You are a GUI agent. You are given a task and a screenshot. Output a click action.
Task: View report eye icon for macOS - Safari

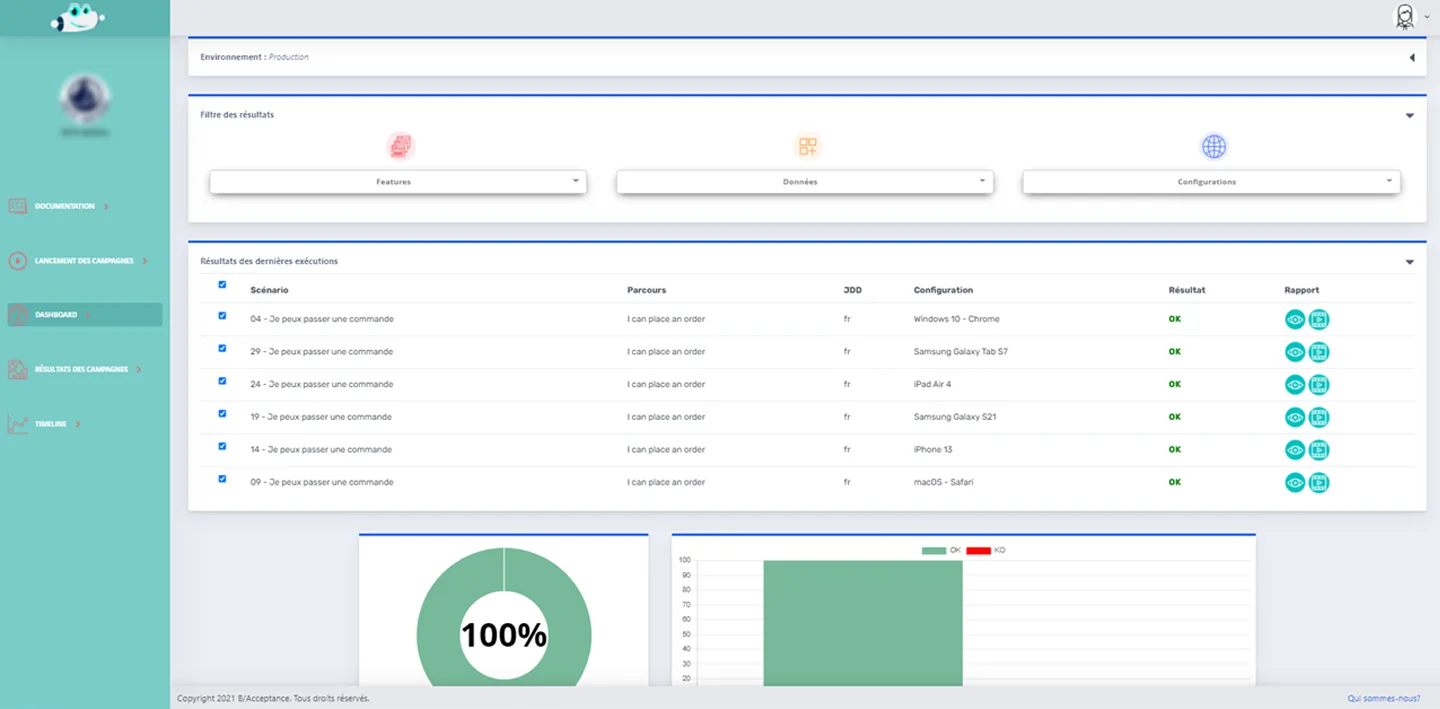(1295, 483)
